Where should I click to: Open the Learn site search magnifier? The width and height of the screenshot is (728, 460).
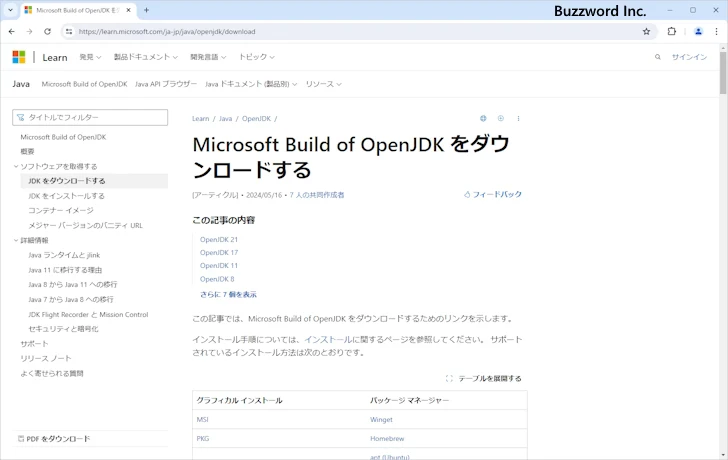click(657, 57)
